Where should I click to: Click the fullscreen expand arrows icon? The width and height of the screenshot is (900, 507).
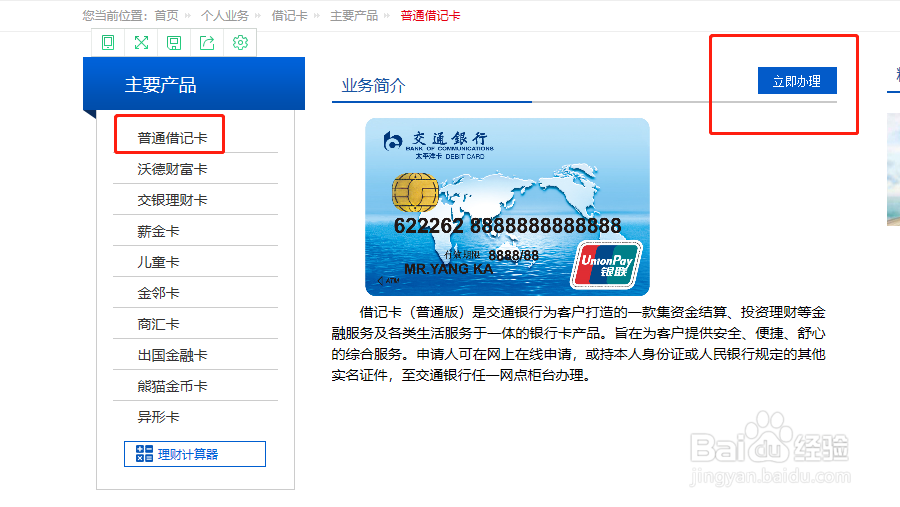click(x=141, y=42)
